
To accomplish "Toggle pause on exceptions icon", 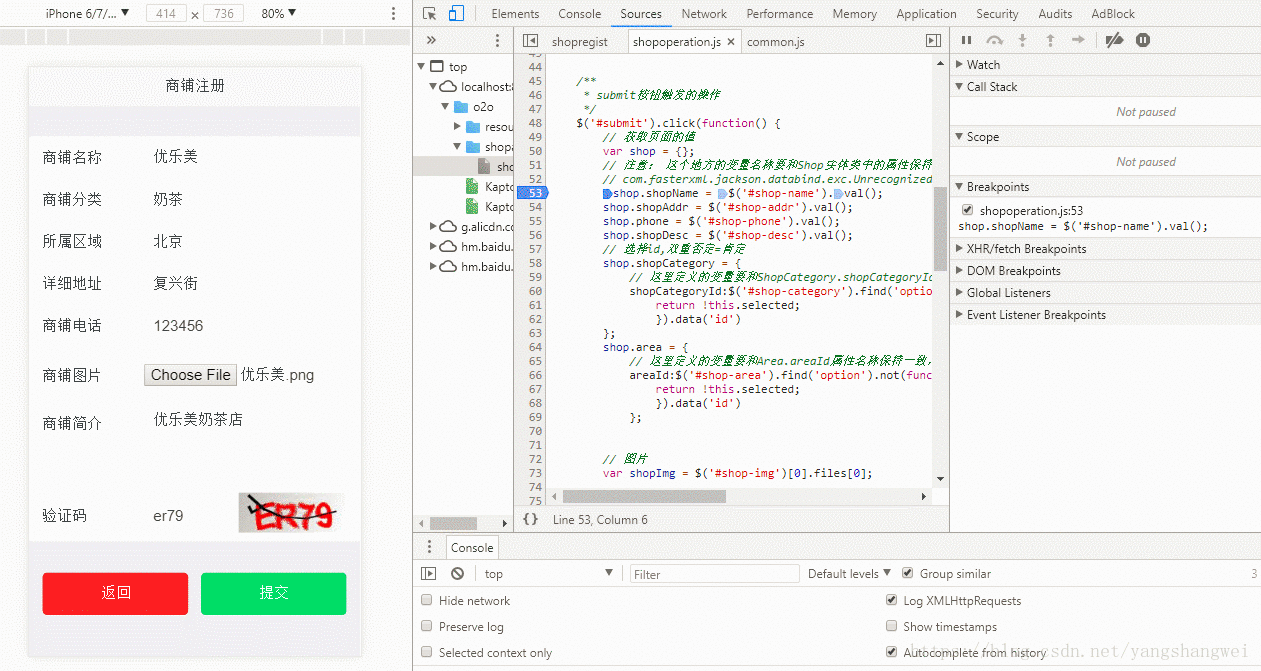I will pyautogui.click(x=1143, y=41).
